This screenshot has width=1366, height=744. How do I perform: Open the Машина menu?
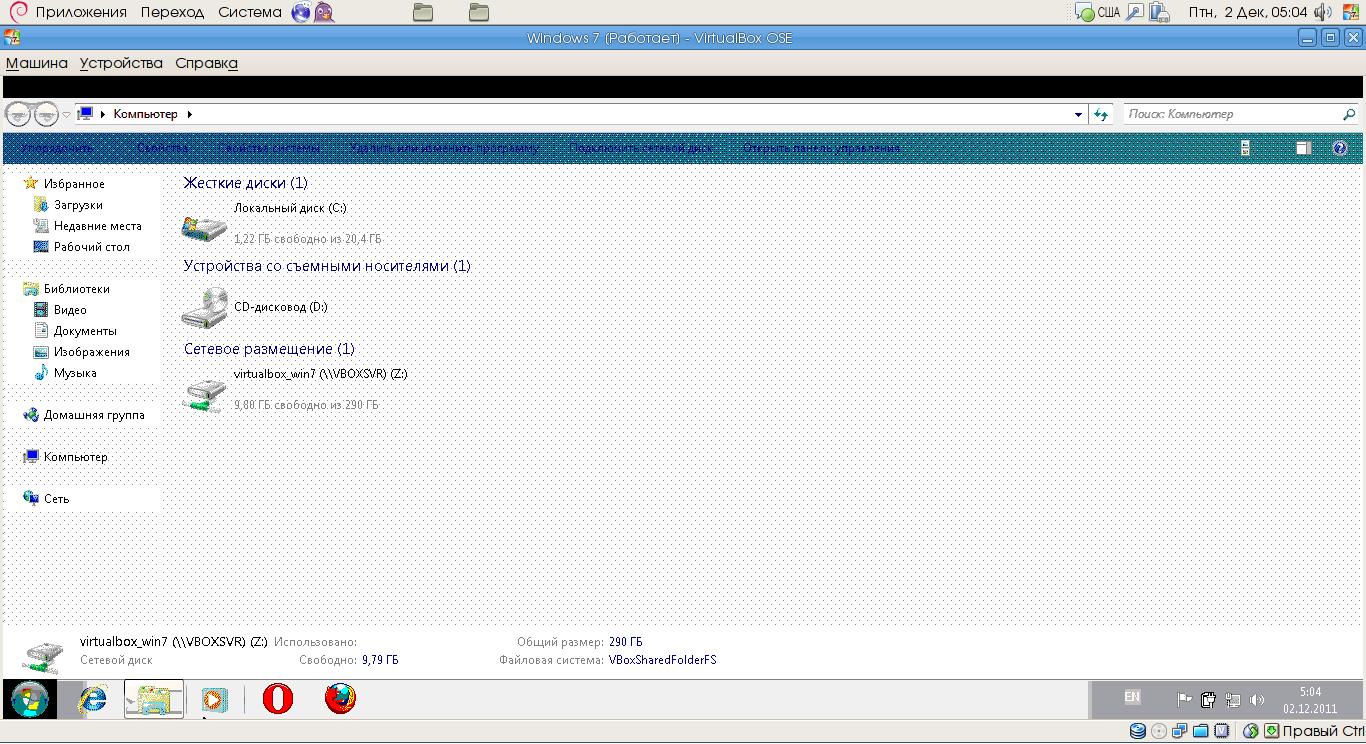pyautogui.click(x=37, y=63)
